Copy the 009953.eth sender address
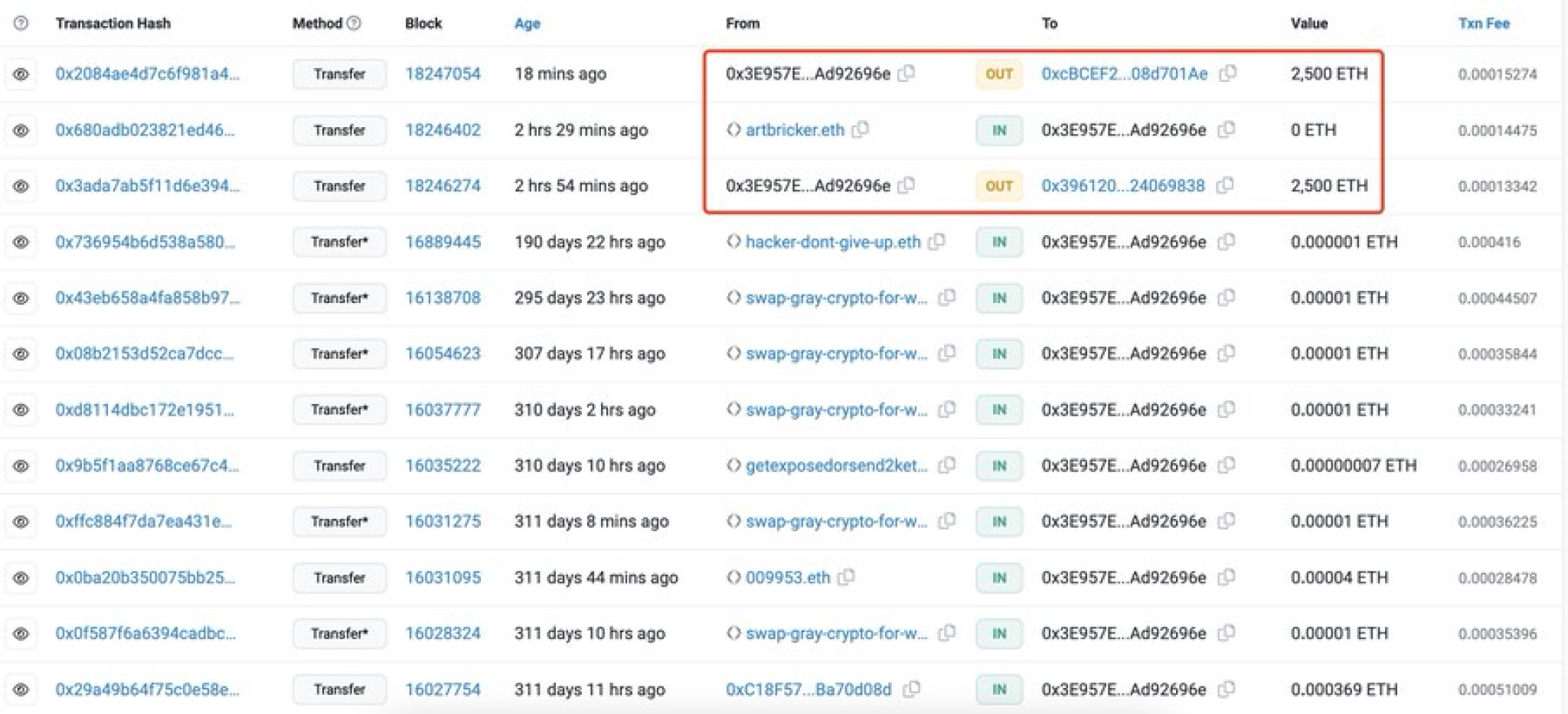 (x=846, y=577)
